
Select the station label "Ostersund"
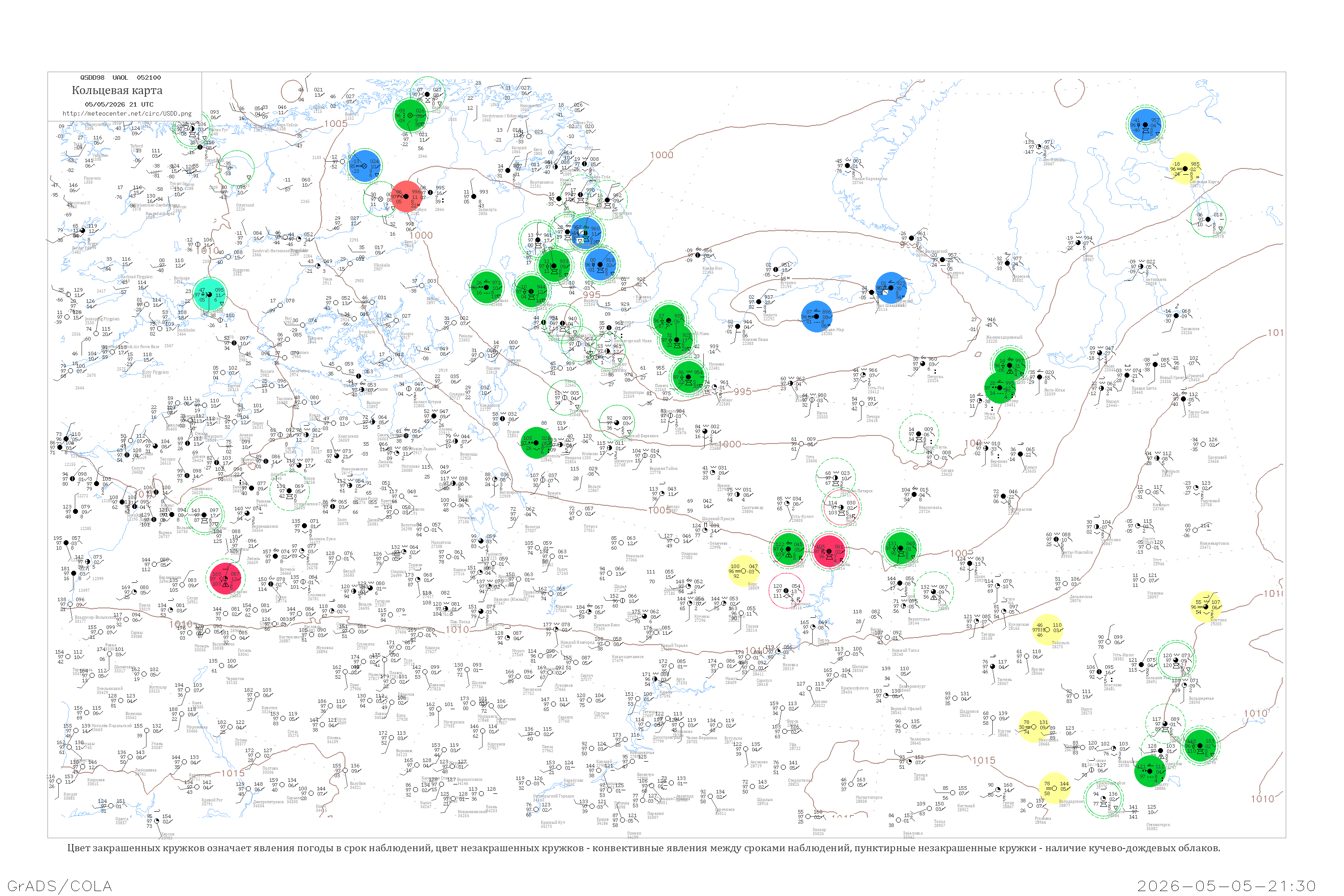(x=245, y=206)
